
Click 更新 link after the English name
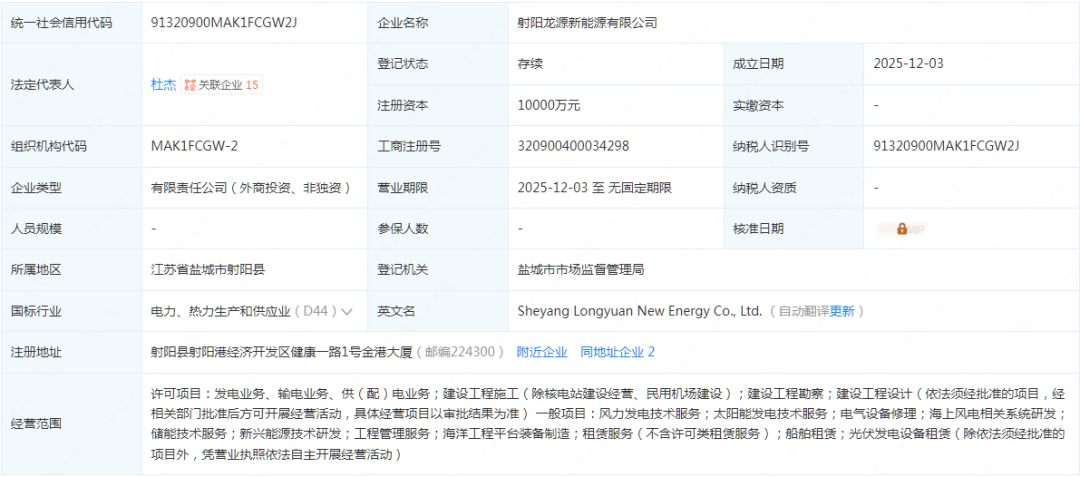(x=842, y=311)
